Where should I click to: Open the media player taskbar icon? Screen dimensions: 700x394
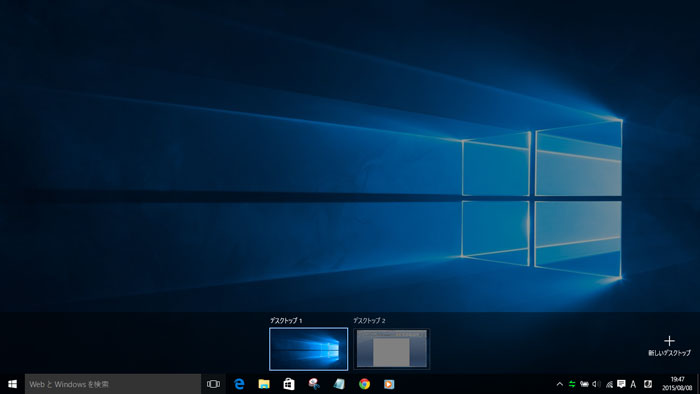[x=389, y=384]
